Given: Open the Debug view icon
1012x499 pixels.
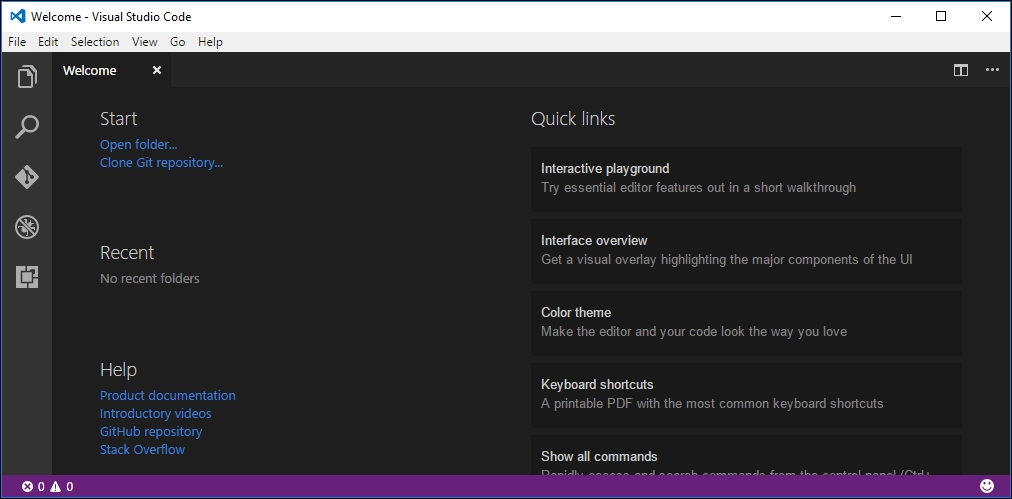Looking at the screenshot, I should [x=27, y=227].
